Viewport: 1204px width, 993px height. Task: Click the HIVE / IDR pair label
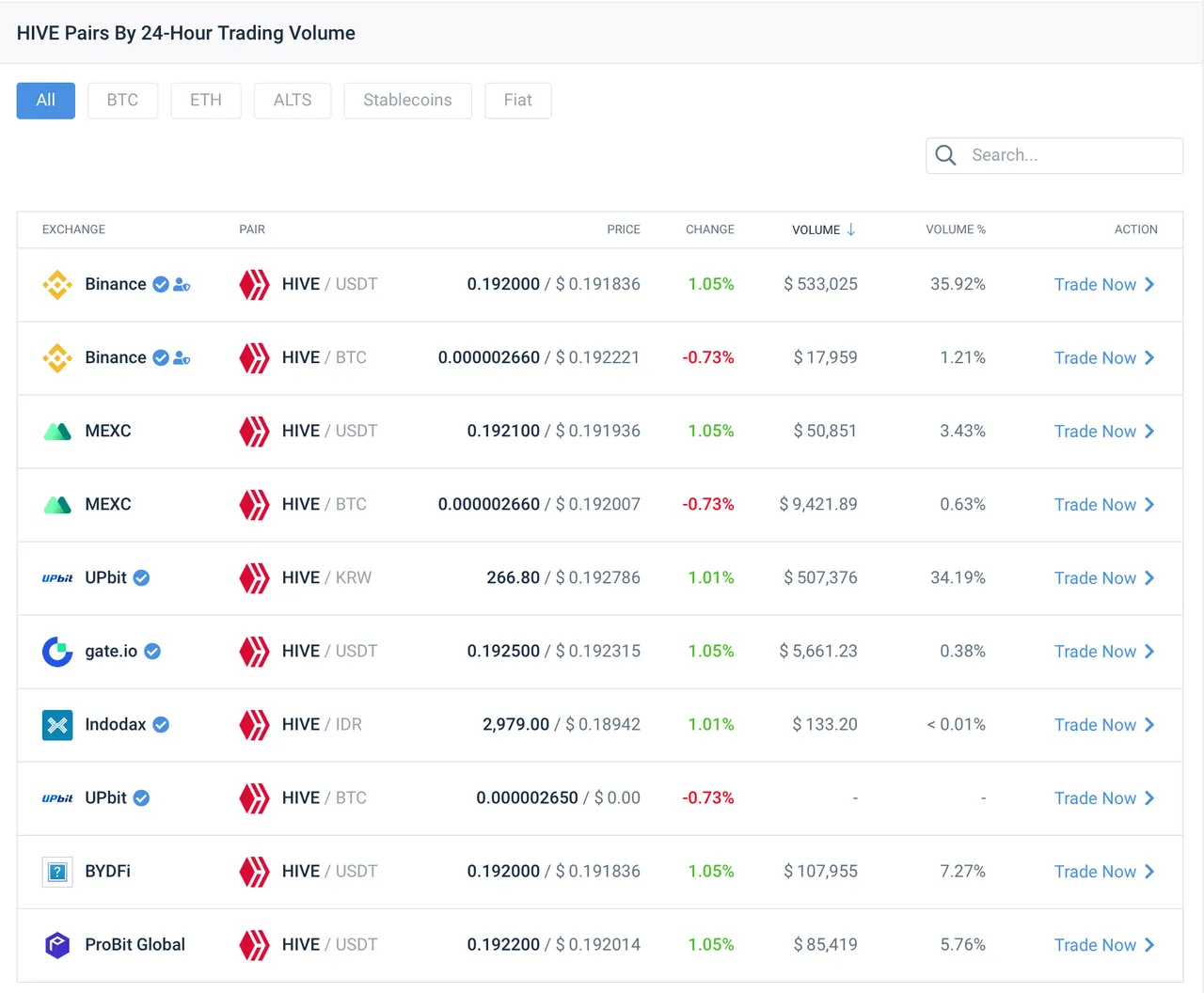click(322, 724)
